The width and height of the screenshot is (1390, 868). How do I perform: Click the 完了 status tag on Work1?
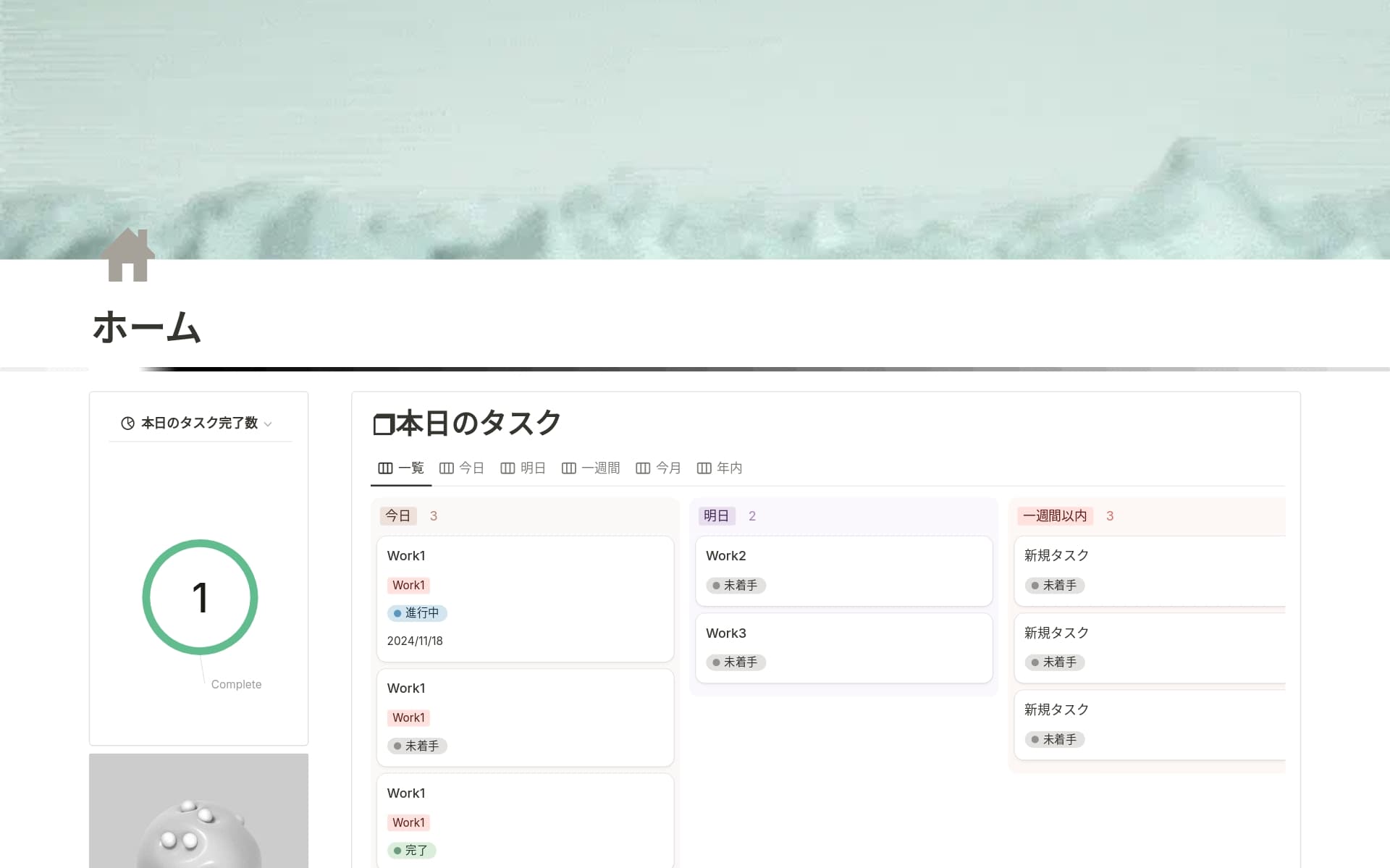pos(411,851)
